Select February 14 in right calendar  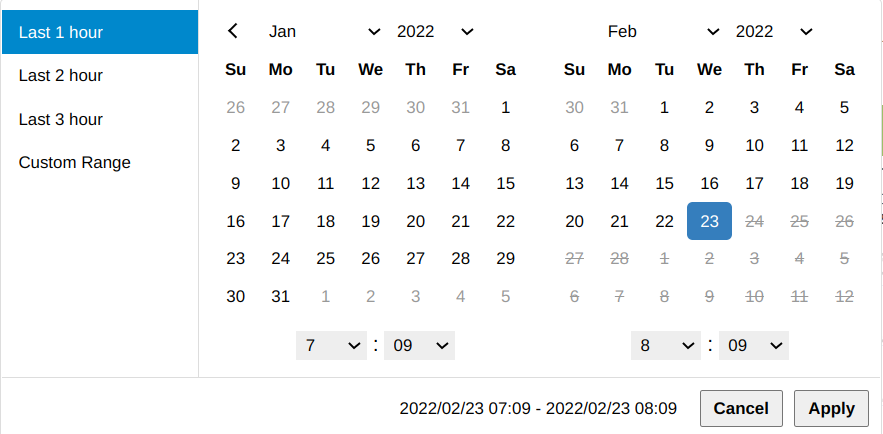click(619, 183)
